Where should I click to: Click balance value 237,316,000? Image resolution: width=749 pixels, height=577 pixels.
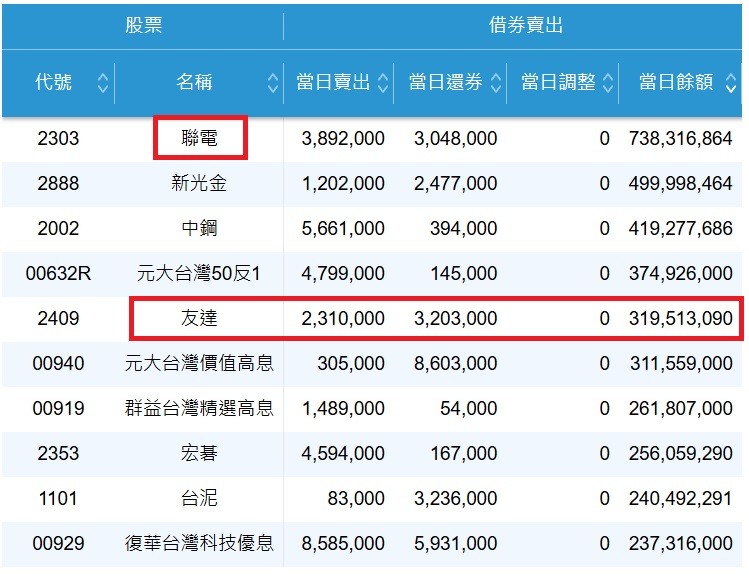click(x=680, y=544)
